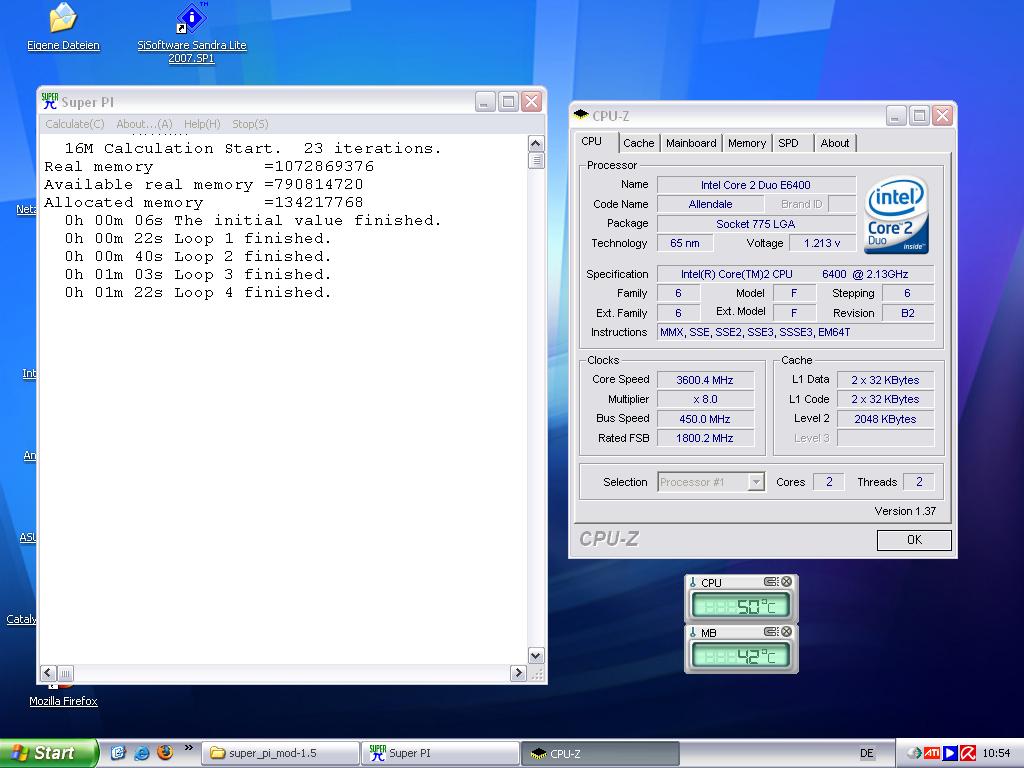Click the Code Name value Allendale
Image resolution: width=1024 pixels, height=768 pixels.
coord(710,204)
